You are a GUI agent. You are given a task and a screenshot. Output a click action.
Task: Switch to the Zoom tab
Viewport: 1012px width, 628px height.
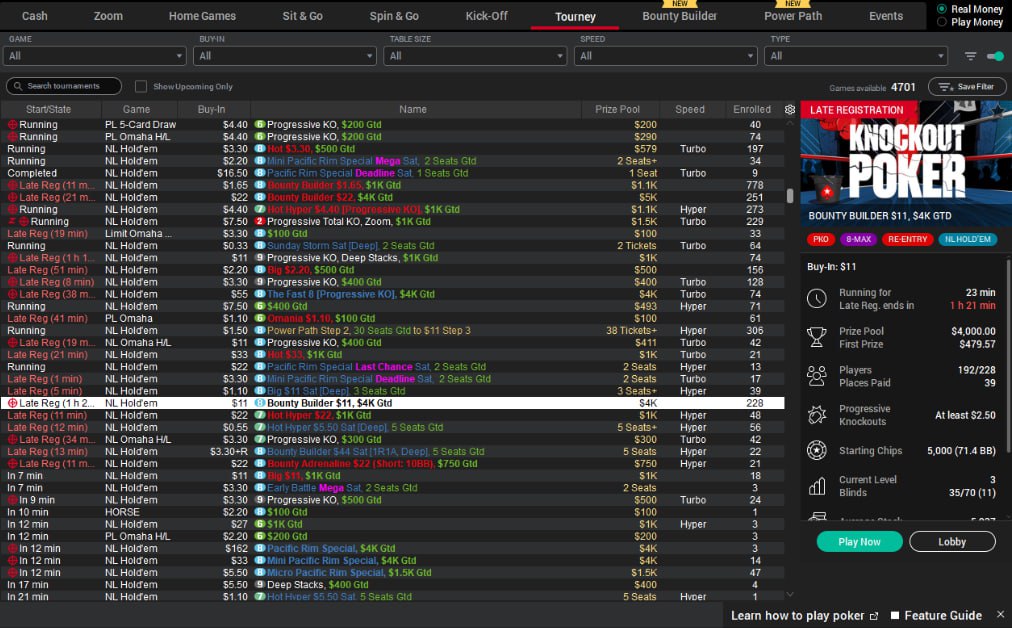click(x=108, y=16)
